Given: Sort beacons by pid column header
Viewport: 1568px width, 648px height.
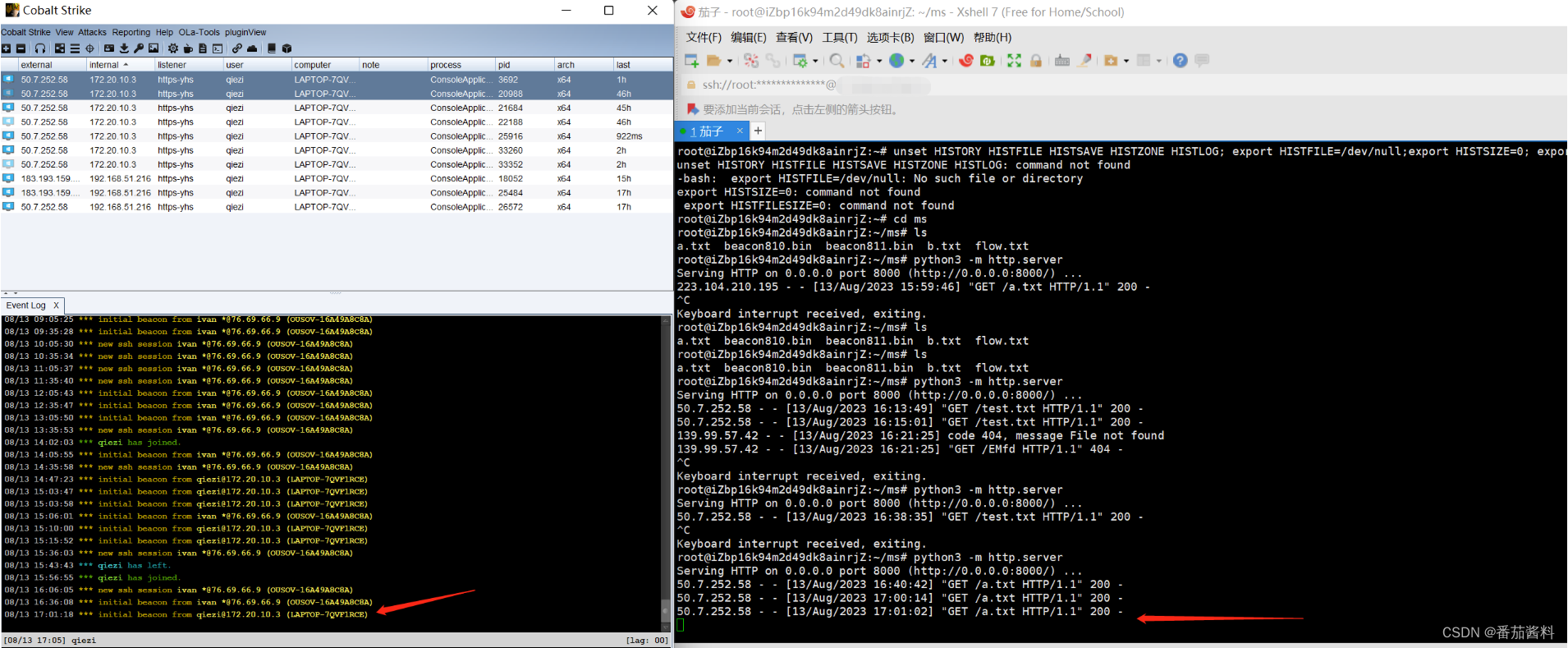Looking at the screenshot, I should pos(525,65).
